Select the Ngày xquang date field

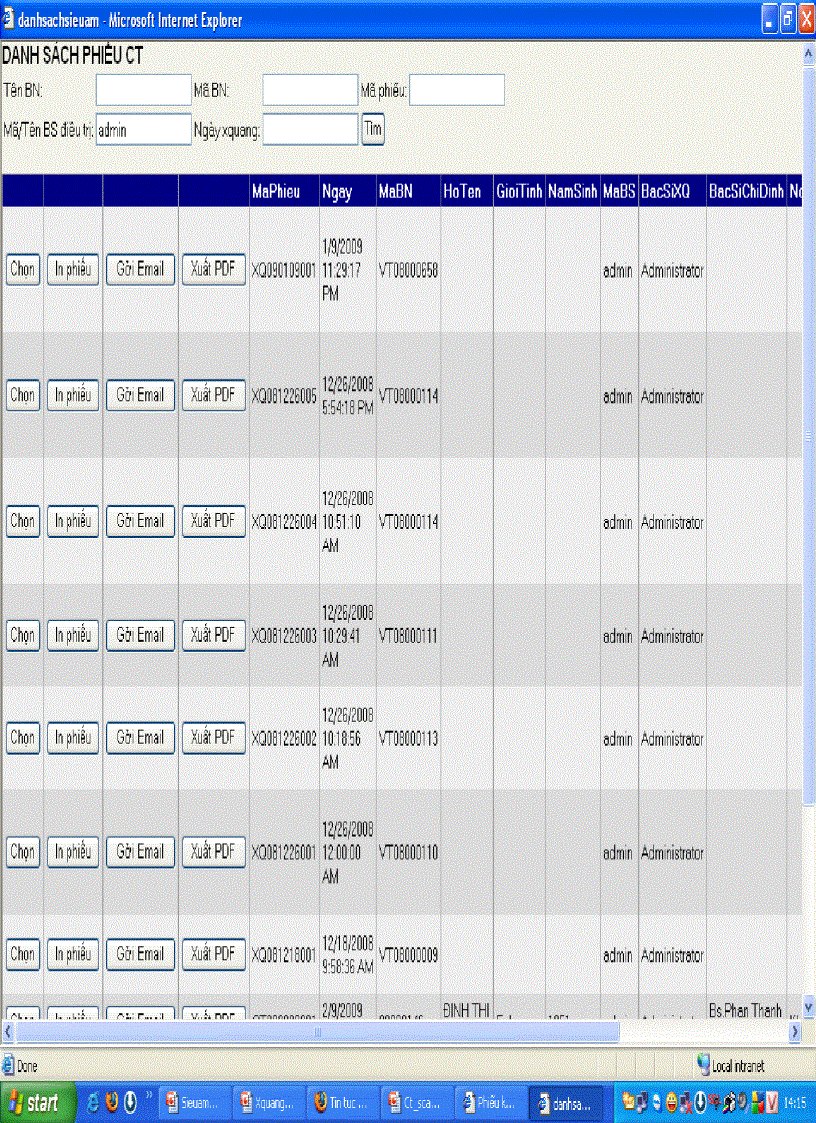coord(310,130)
